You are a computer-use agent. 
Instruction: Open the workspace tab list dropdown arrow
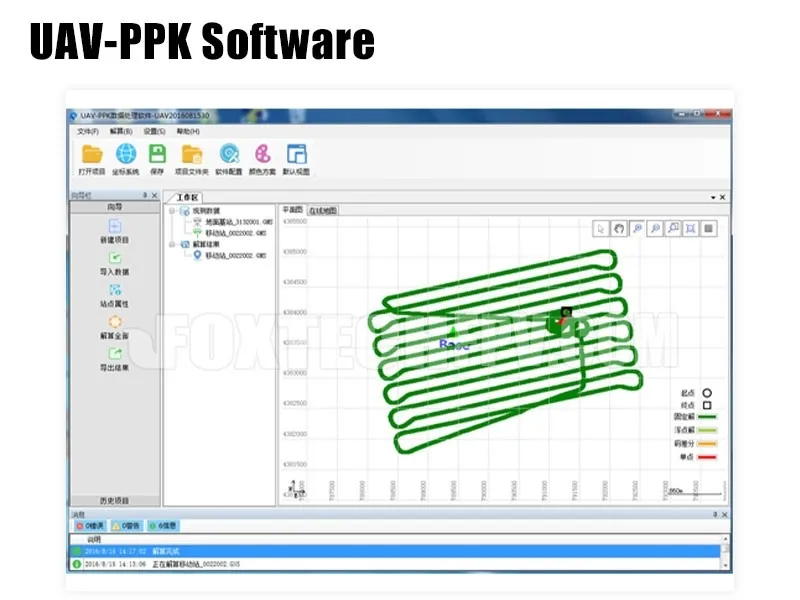pos(713,197)
